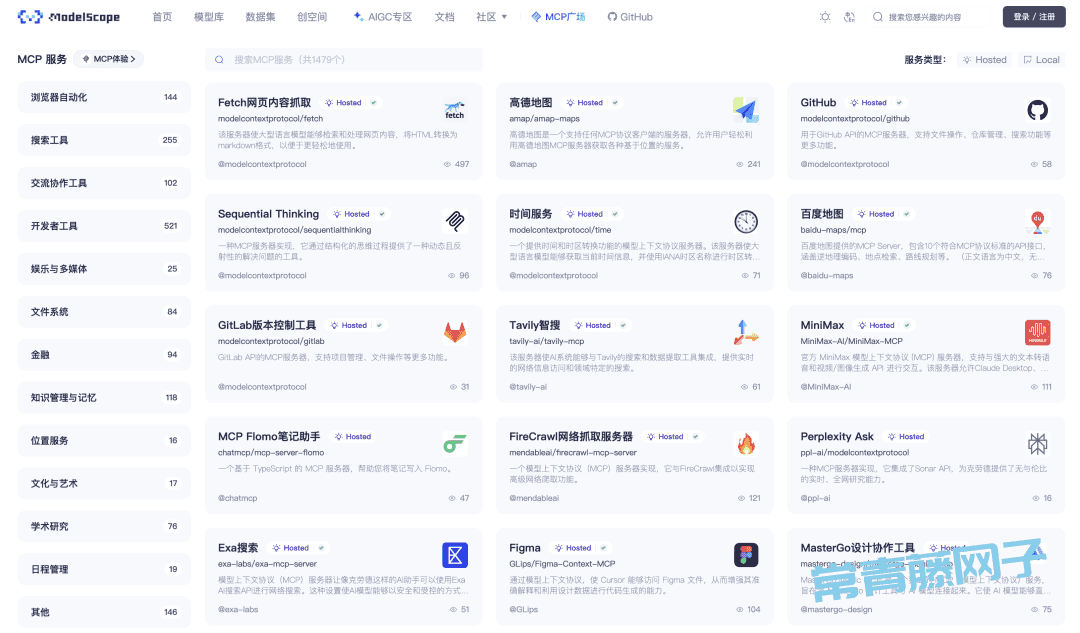
Task: Open 创空间 in top navigation
Action: (312, 17)
